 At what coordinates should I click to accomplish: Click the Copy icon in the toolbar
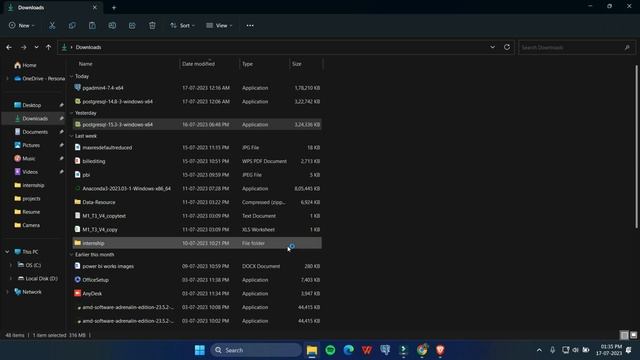(x=72, y=25)
